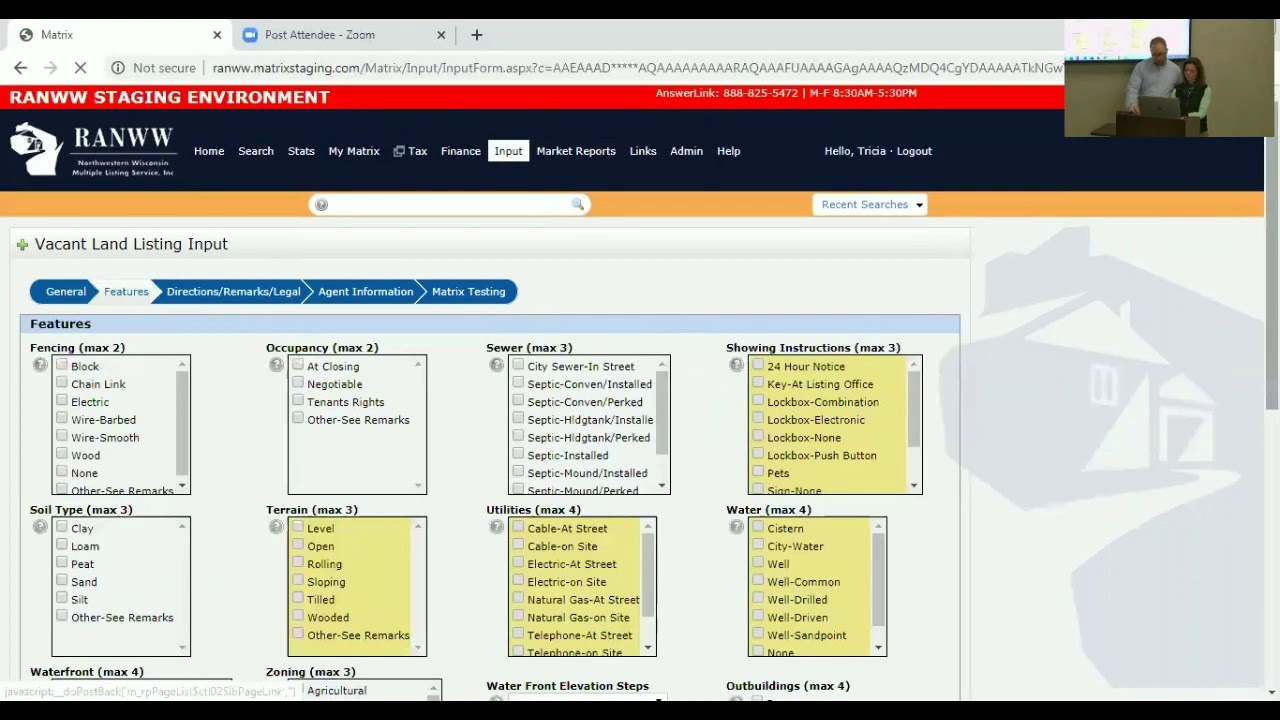This screenshot has height=720, width=1280.
Task: Click help icon beside Showing Instructions list
Action: click(736, 365)
